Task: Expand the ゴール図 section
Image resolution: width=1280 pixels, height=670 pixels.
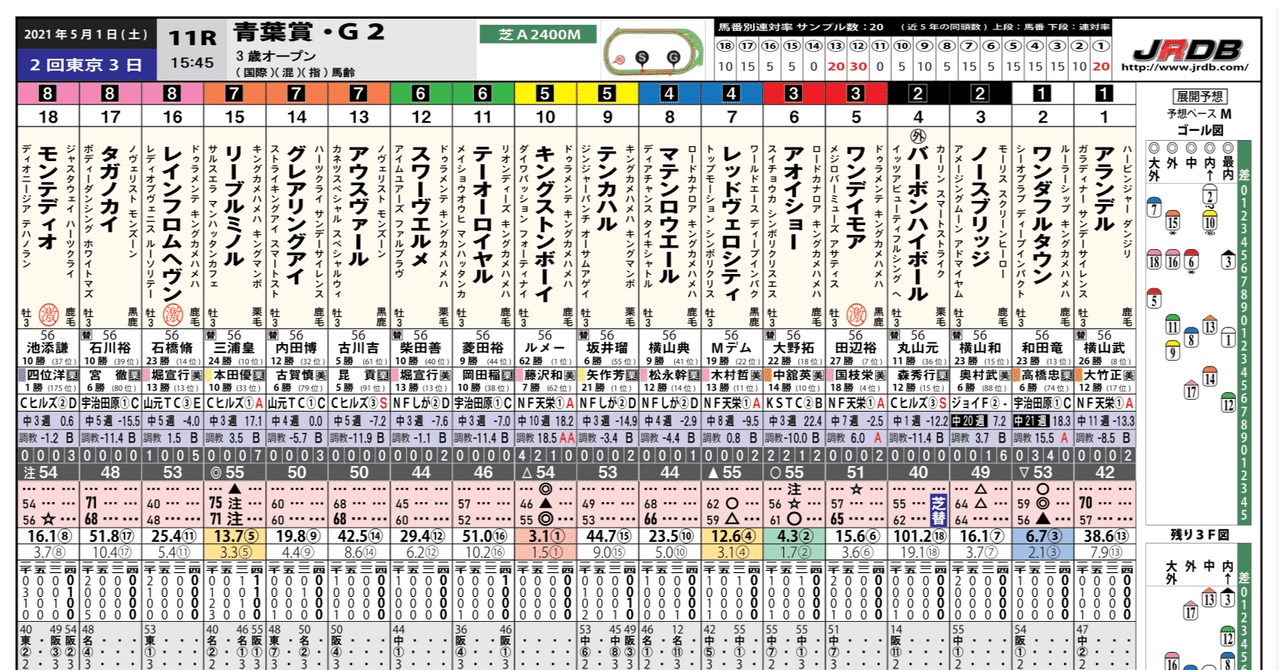Action: point(1201,129)
